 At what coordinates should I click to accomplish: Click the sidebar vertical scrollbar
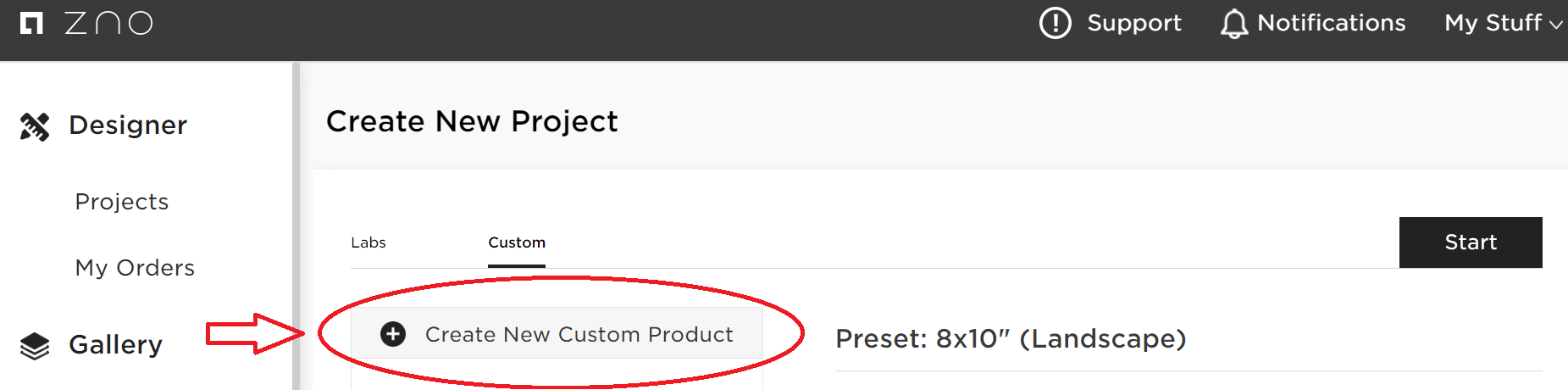coord(296,226)
